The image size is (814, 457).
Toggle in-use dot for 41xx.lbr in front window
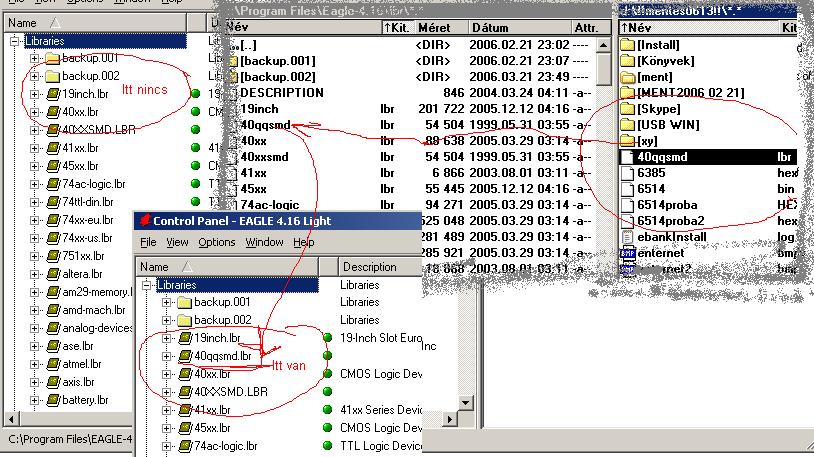click(x=328, y=410)
